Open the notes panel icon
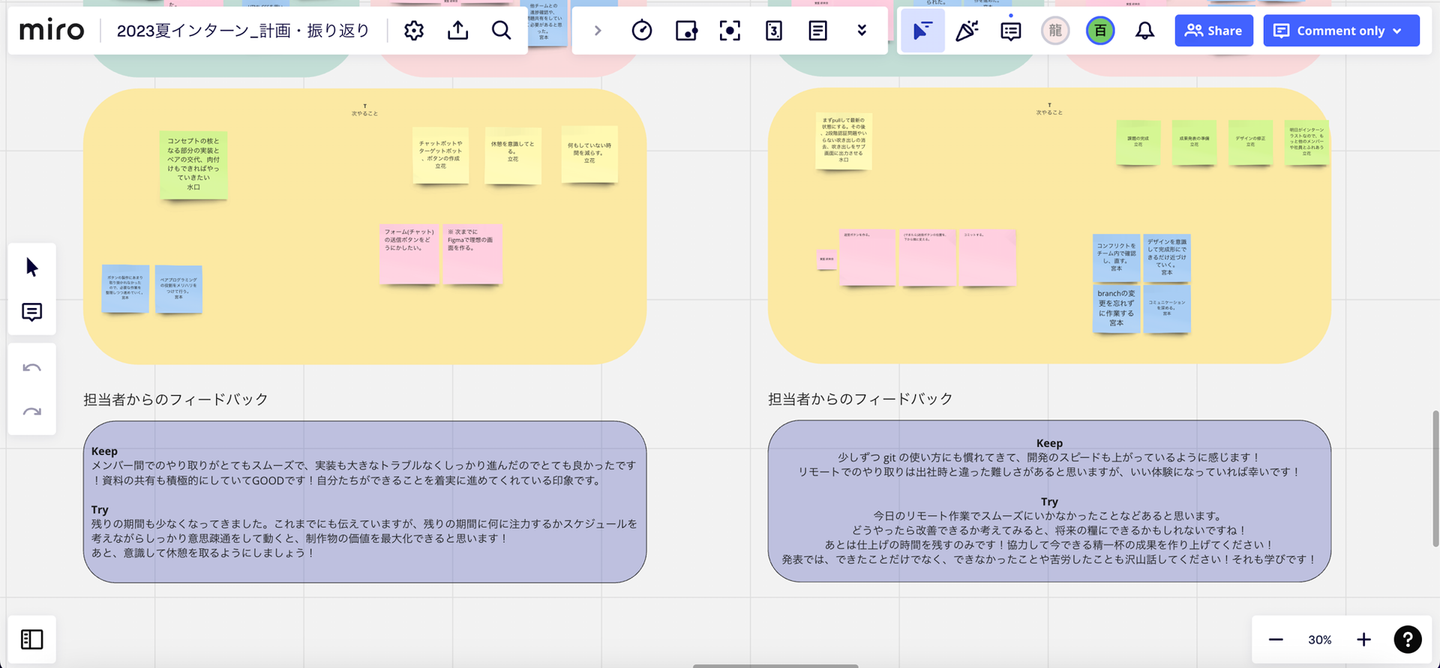The height and width of the screenshot is (668, 1440). (x=818, y=31)
